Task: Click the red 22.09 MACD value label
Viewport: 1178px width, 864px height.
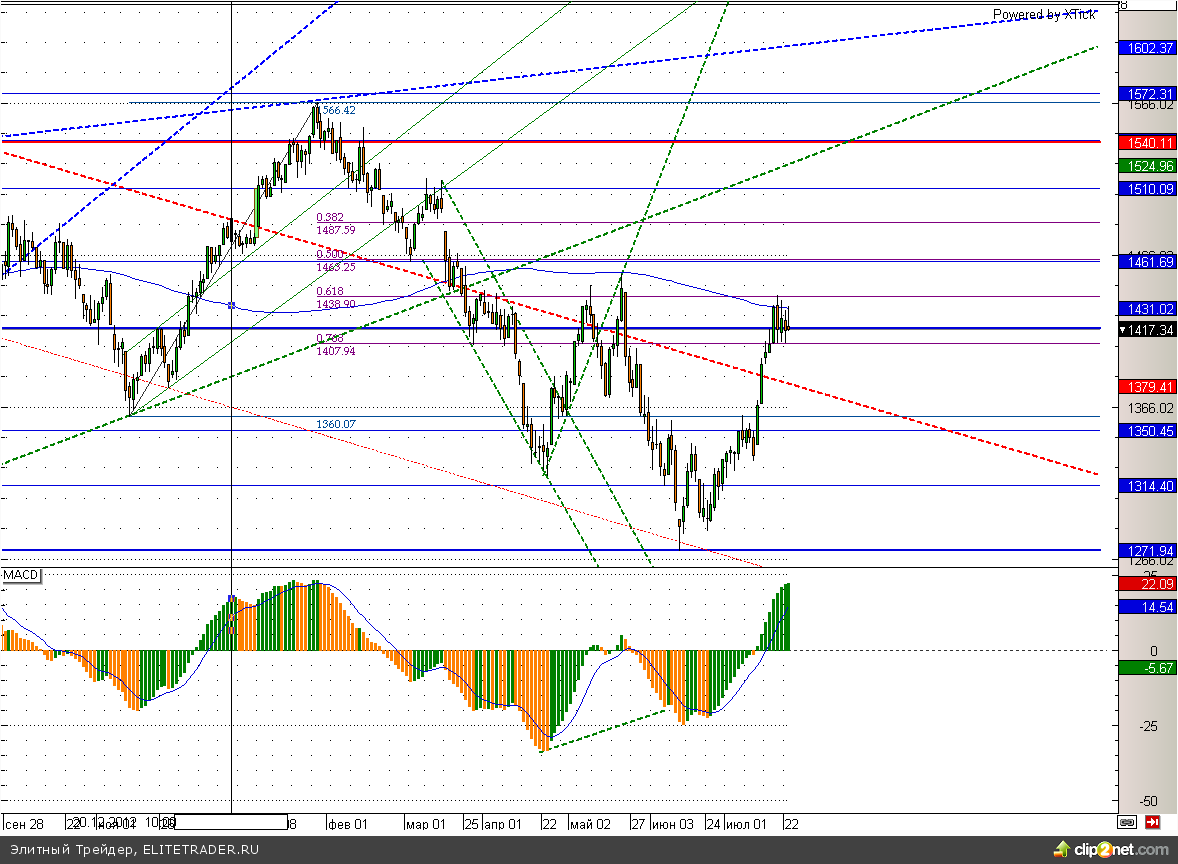Action: [x=1149, y=584]
